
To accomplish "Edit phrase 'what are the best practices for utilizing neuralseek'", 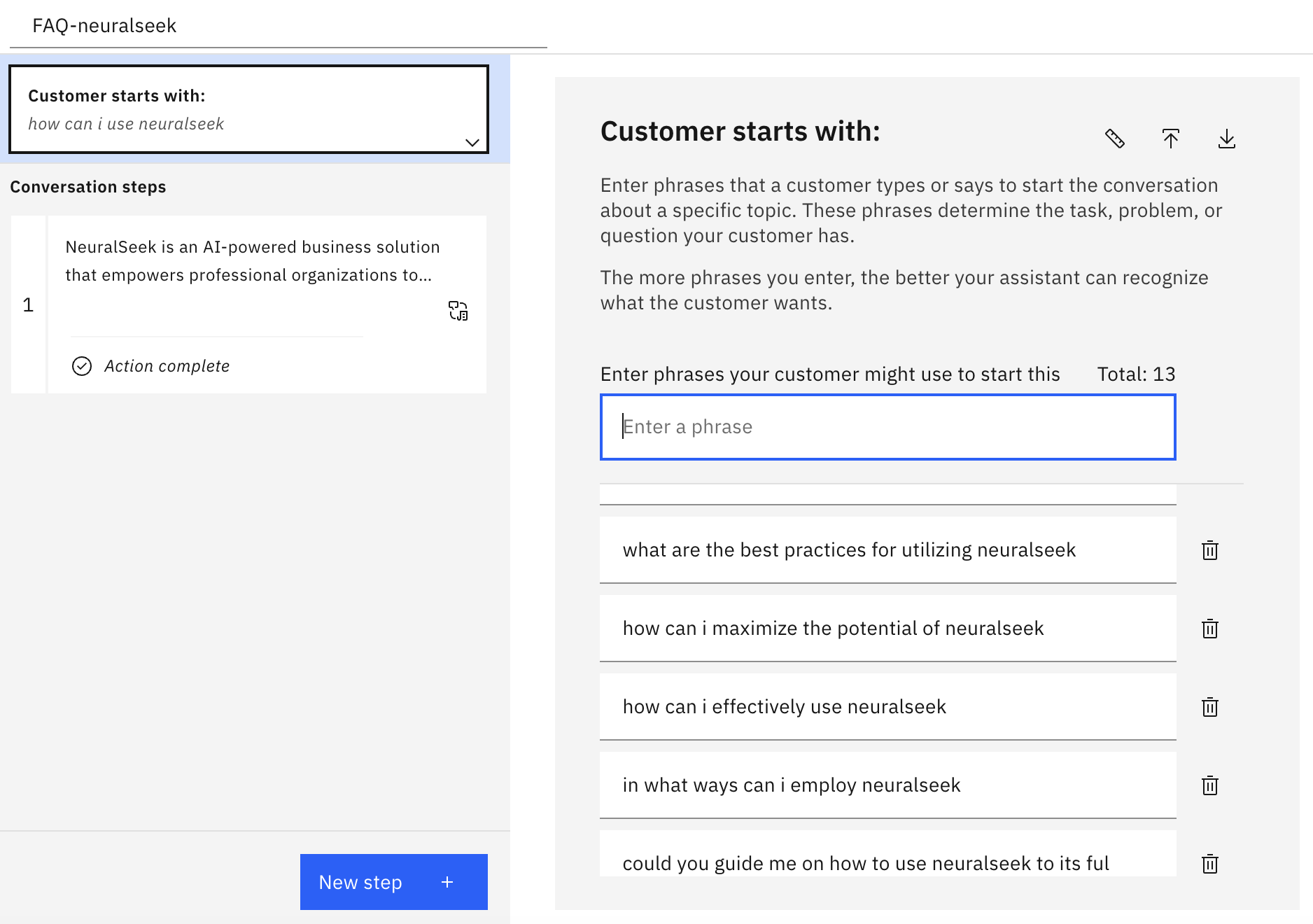I will point(888,550).
